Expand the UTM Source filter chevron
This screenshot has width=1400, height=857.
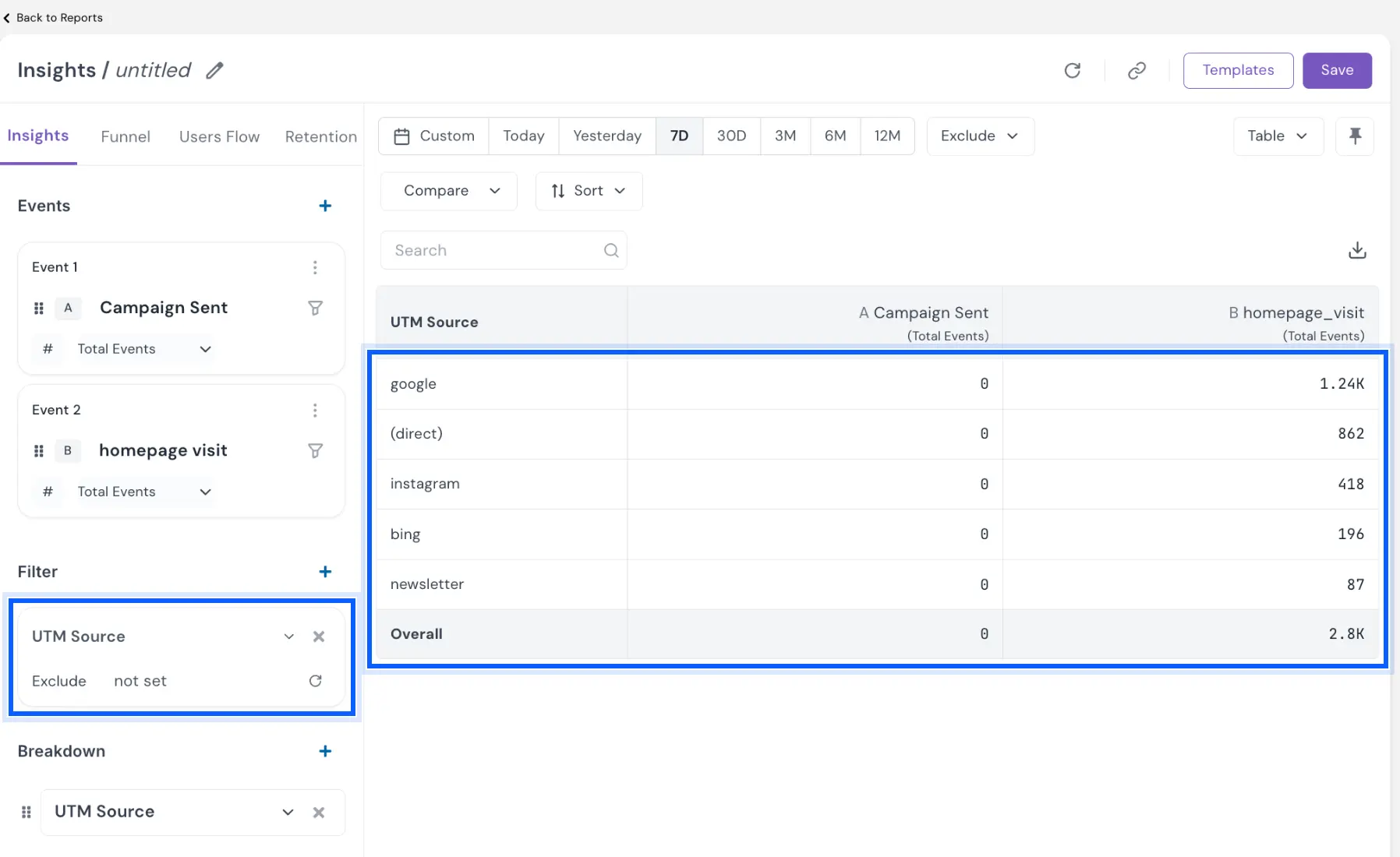pos(289,637)
